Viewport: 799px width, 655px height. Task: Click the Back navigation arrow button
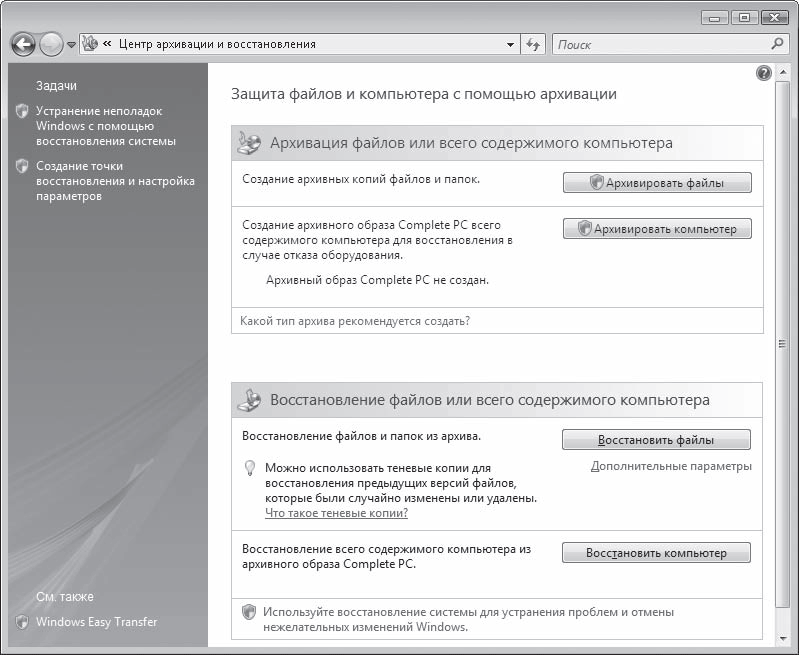[23, 44]
